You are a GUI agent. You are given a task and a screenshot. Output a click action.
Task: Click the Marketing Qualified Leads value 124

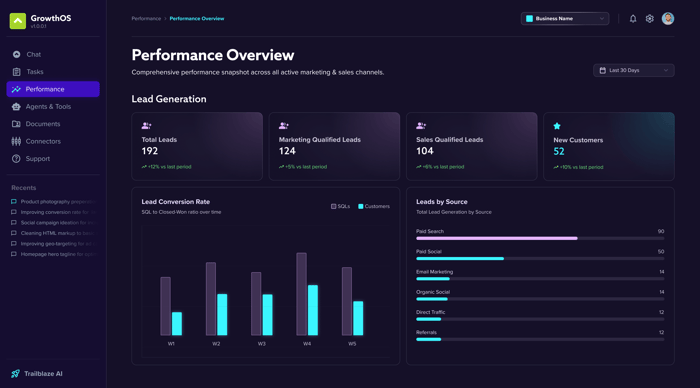pos(287,151)
